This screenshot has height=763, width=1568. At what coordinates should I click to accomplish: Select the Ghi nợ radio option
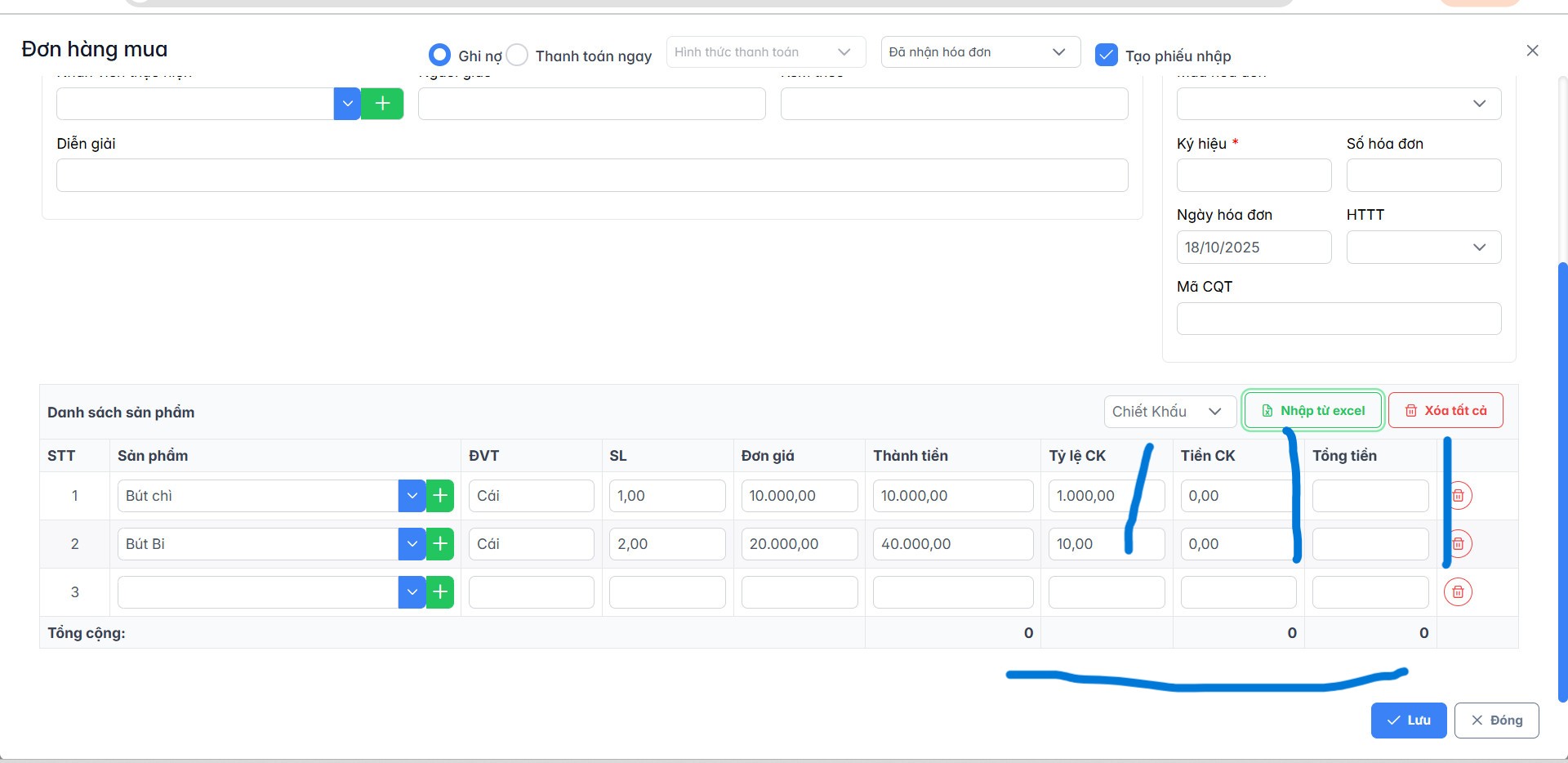(439, 55)
